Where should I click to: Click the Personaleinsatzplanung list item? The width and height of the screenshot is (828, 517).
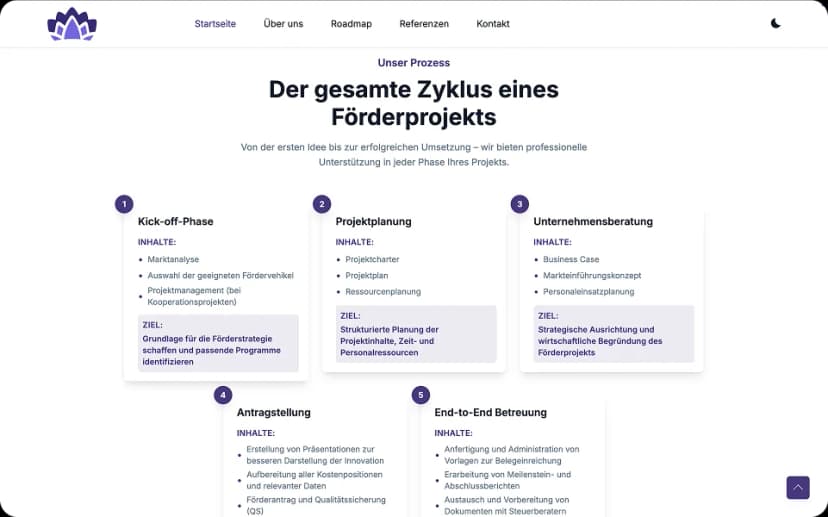(588, 292)
